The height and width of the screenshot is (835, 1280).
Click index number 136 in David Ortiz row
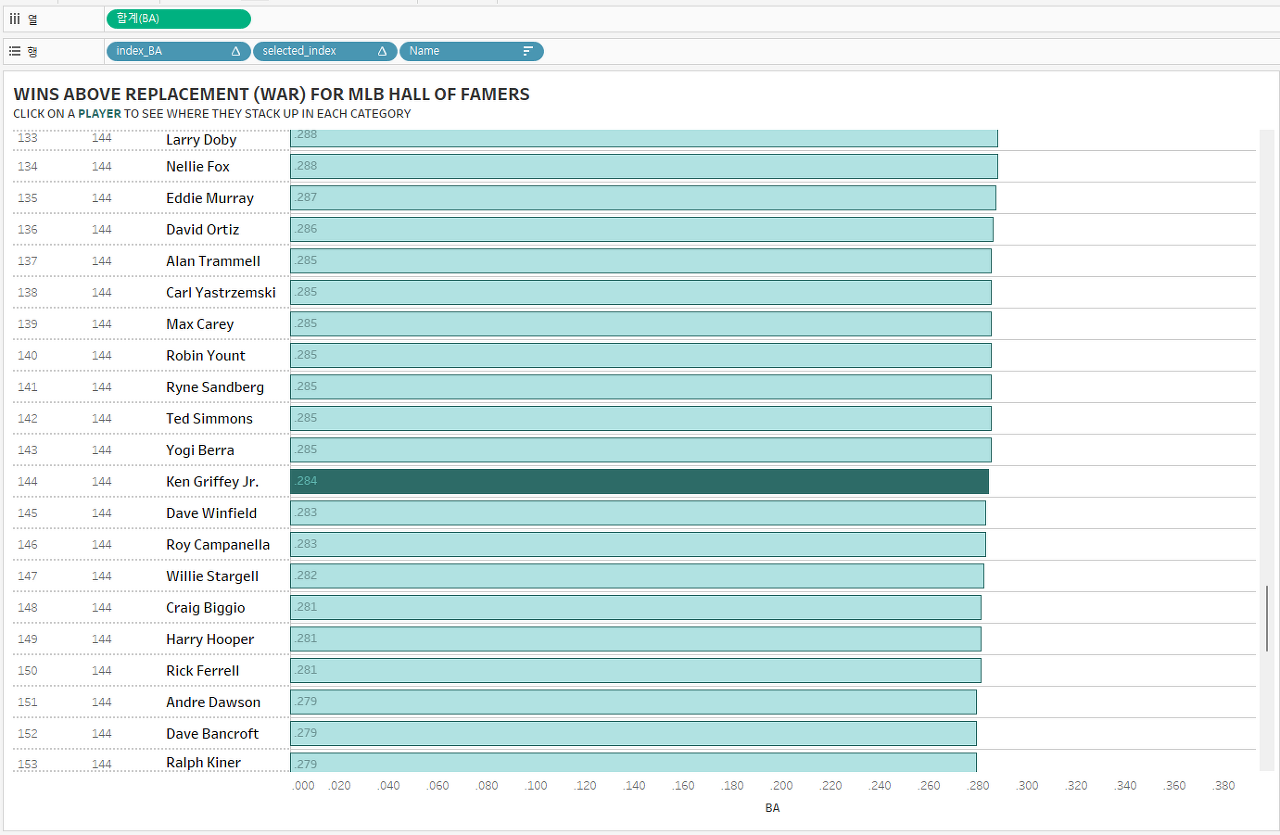pos(28,230)
